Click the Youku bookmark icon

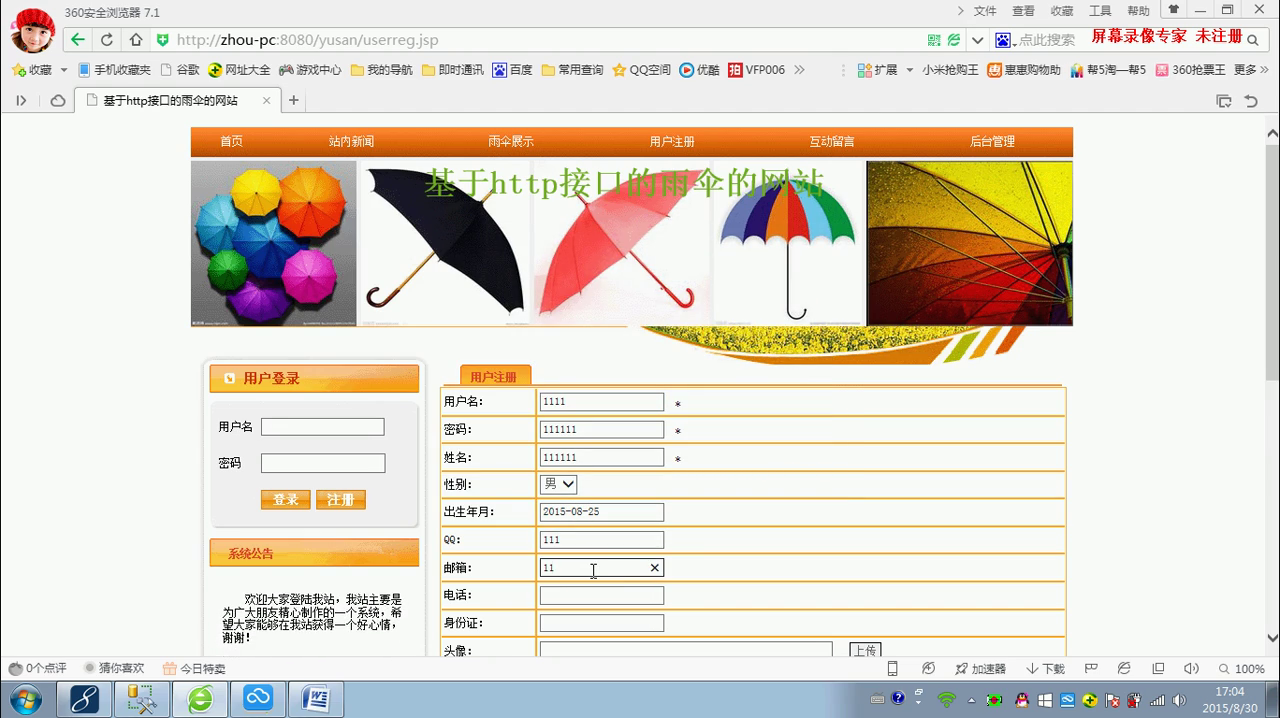[699, 70]
